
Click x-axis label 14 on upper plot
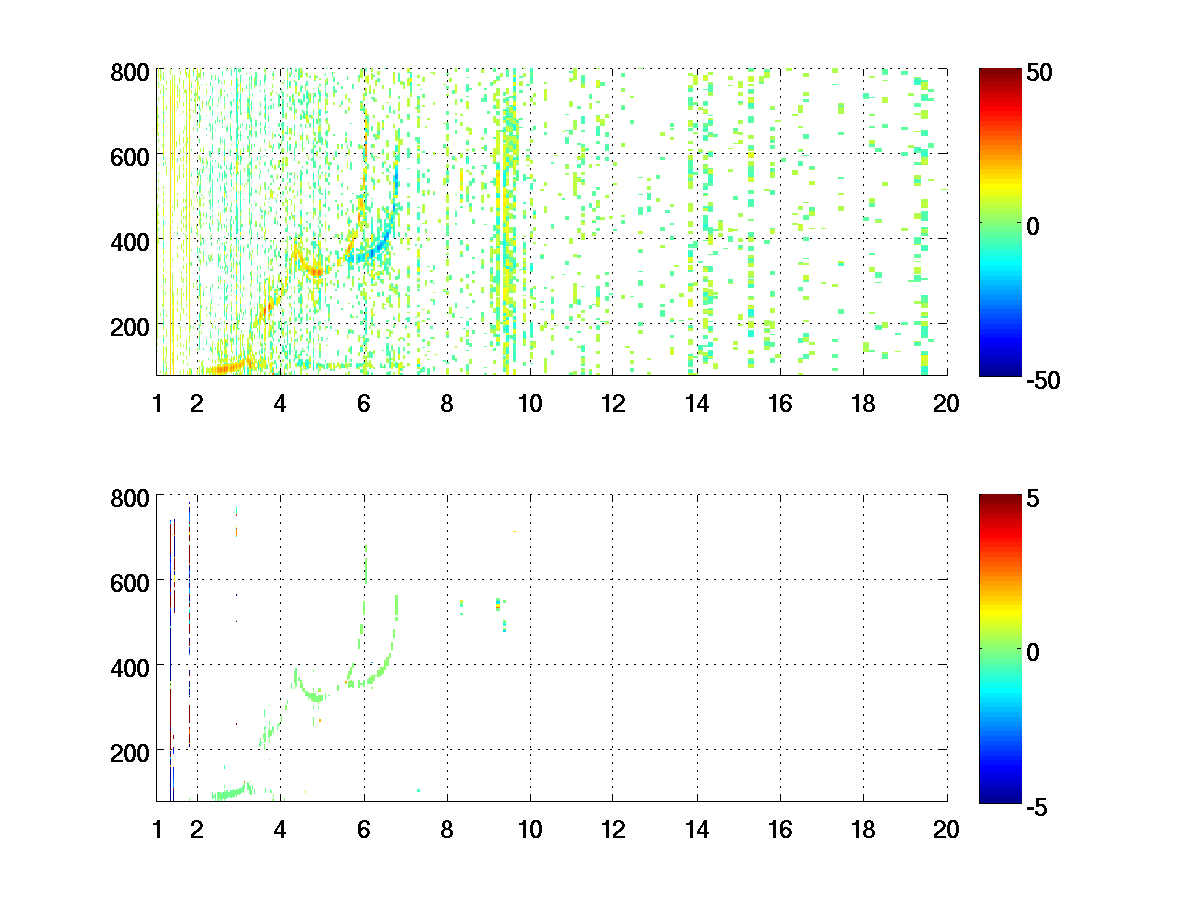coord(697,404)
